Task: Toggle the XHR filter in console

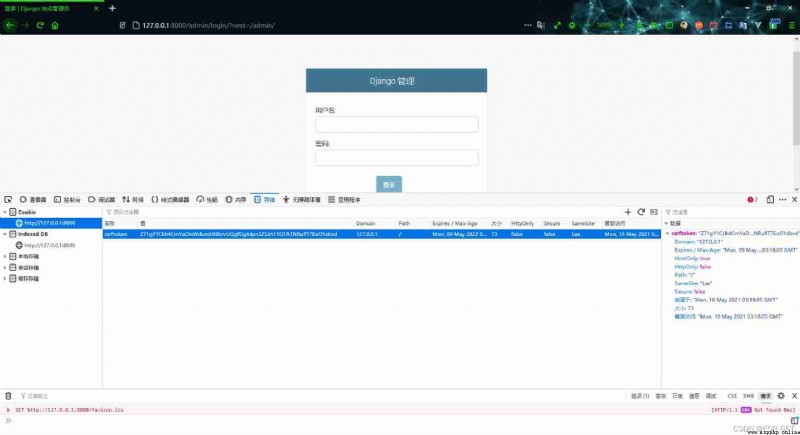Action: click(748, 396)
